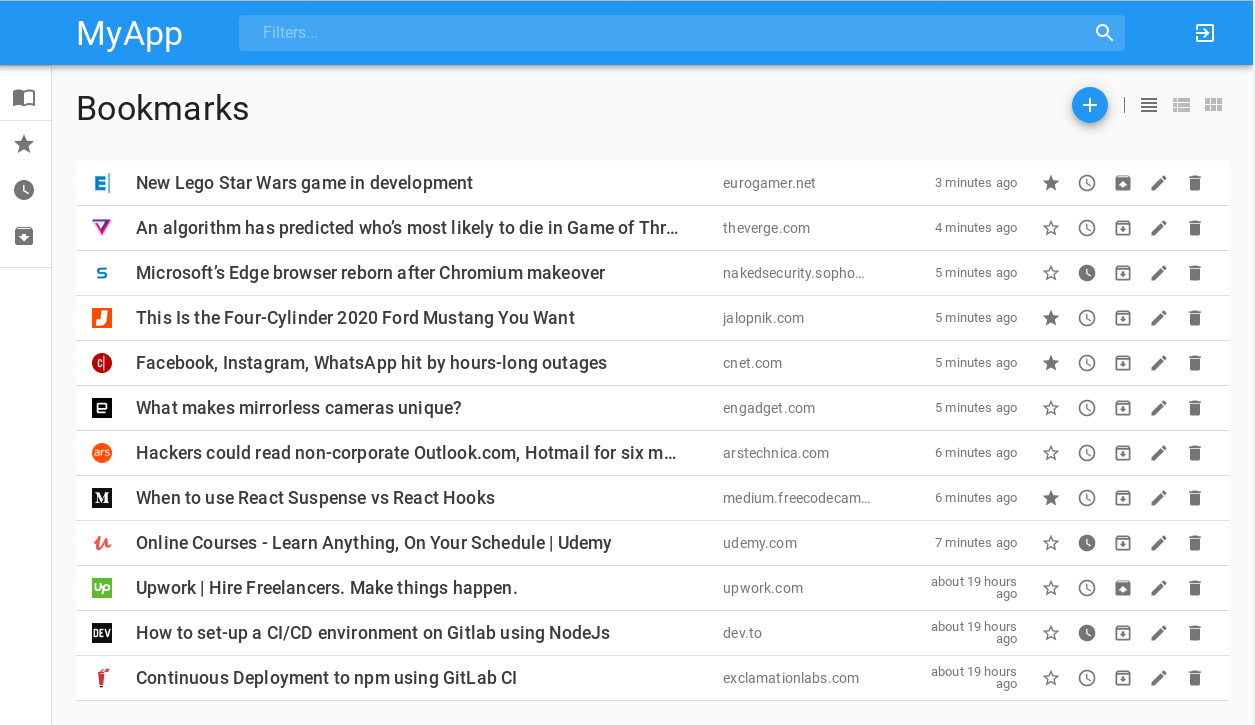Archive the Continuous Deployment npm bookmark
1255x725 pixels.
coord(1123,678)
